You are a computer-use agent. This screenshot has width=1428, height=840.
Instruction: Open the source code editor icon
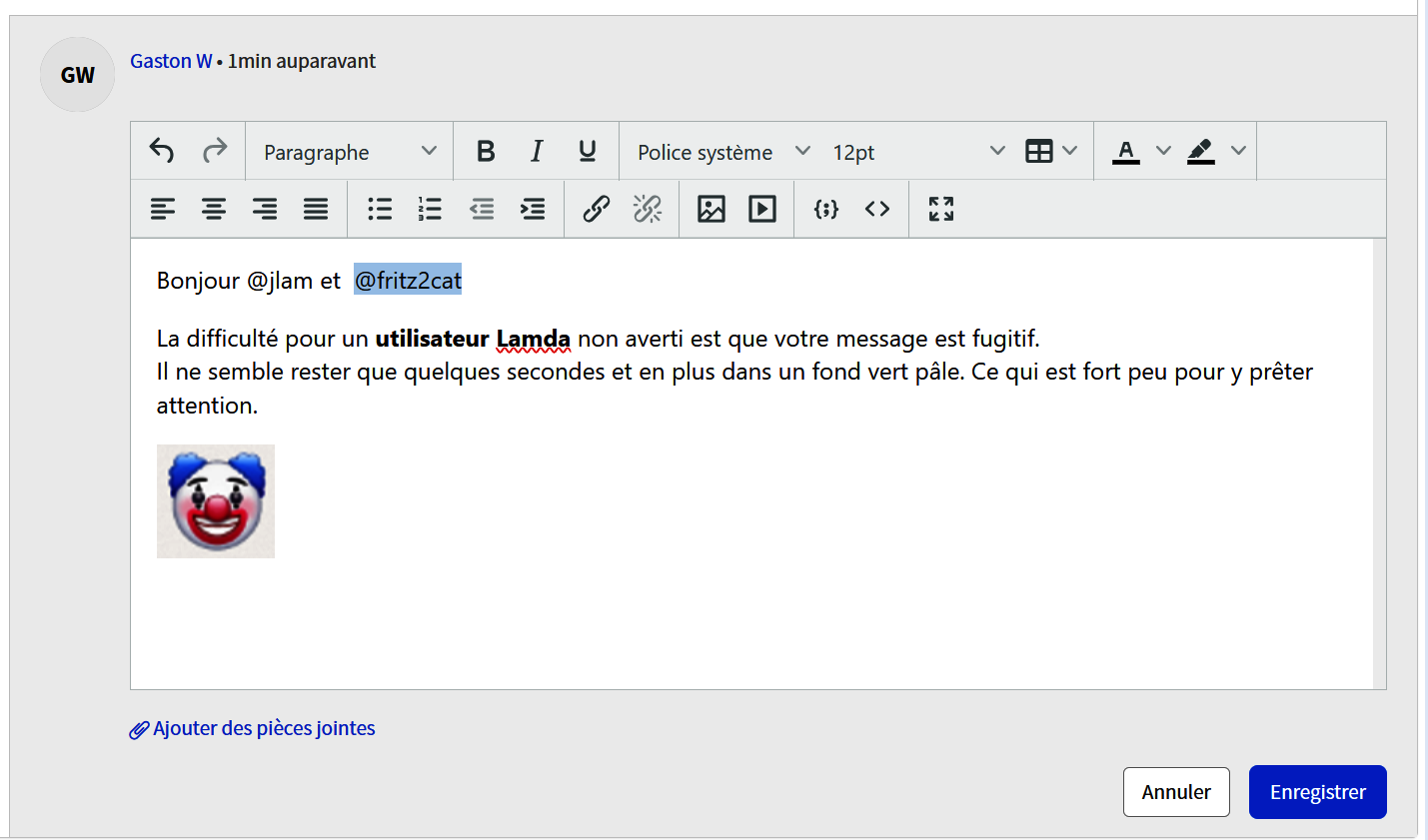(x=877, y=209)
